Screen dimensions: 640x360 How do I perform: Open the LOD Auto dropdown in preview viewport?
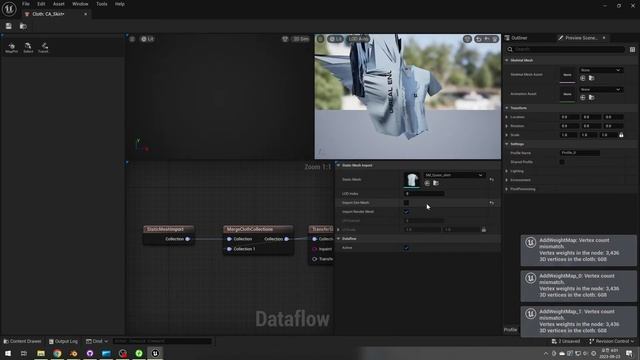coord(359,39)
